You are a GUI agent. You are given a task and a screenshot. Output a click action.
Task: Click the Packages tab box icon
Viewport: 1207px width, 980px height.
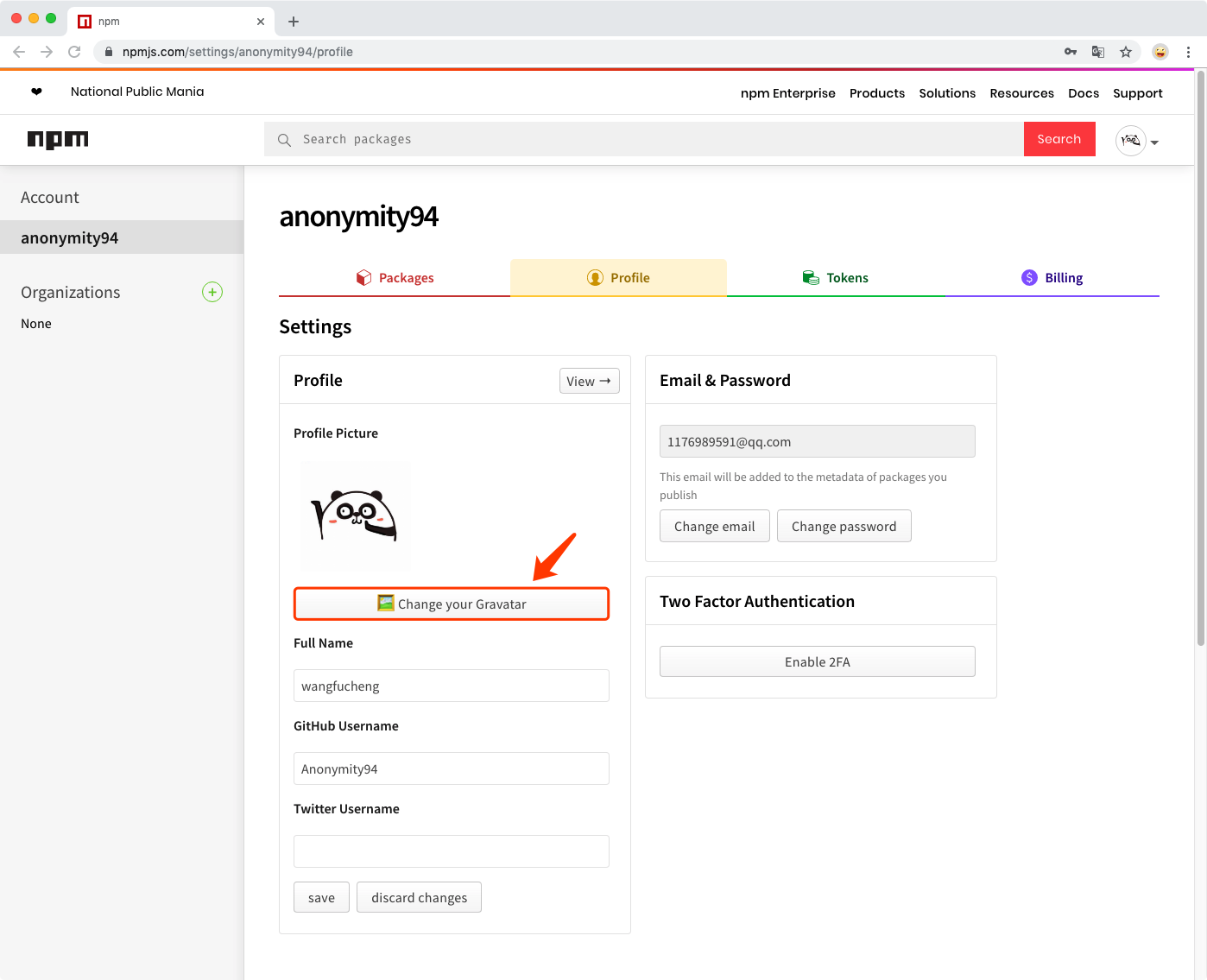[x=363, y=277]
